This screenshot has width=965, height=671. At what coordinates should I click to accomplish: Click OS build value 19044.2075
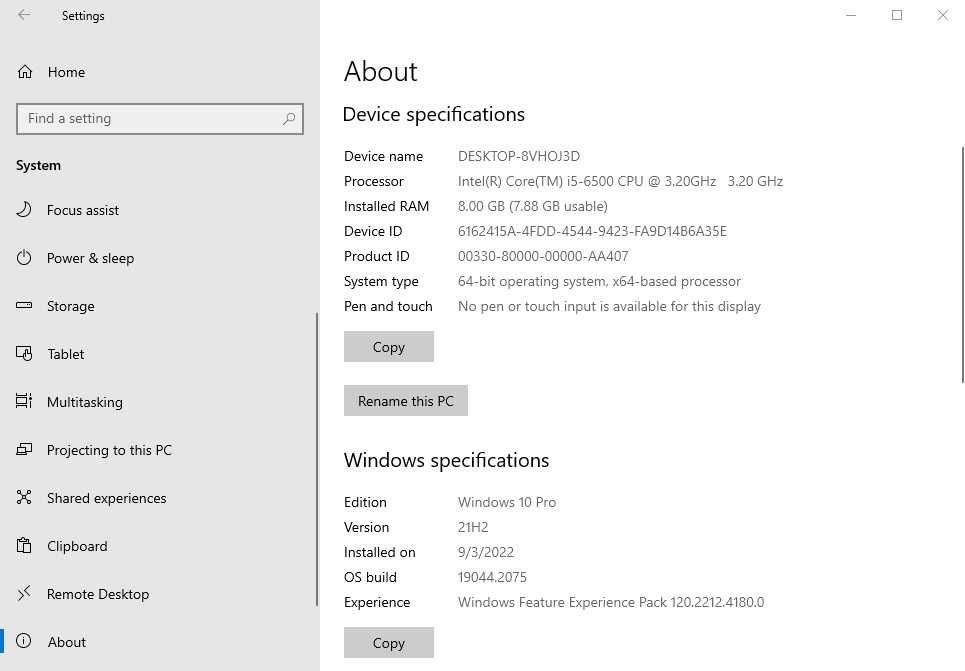[x=492, y=577]
